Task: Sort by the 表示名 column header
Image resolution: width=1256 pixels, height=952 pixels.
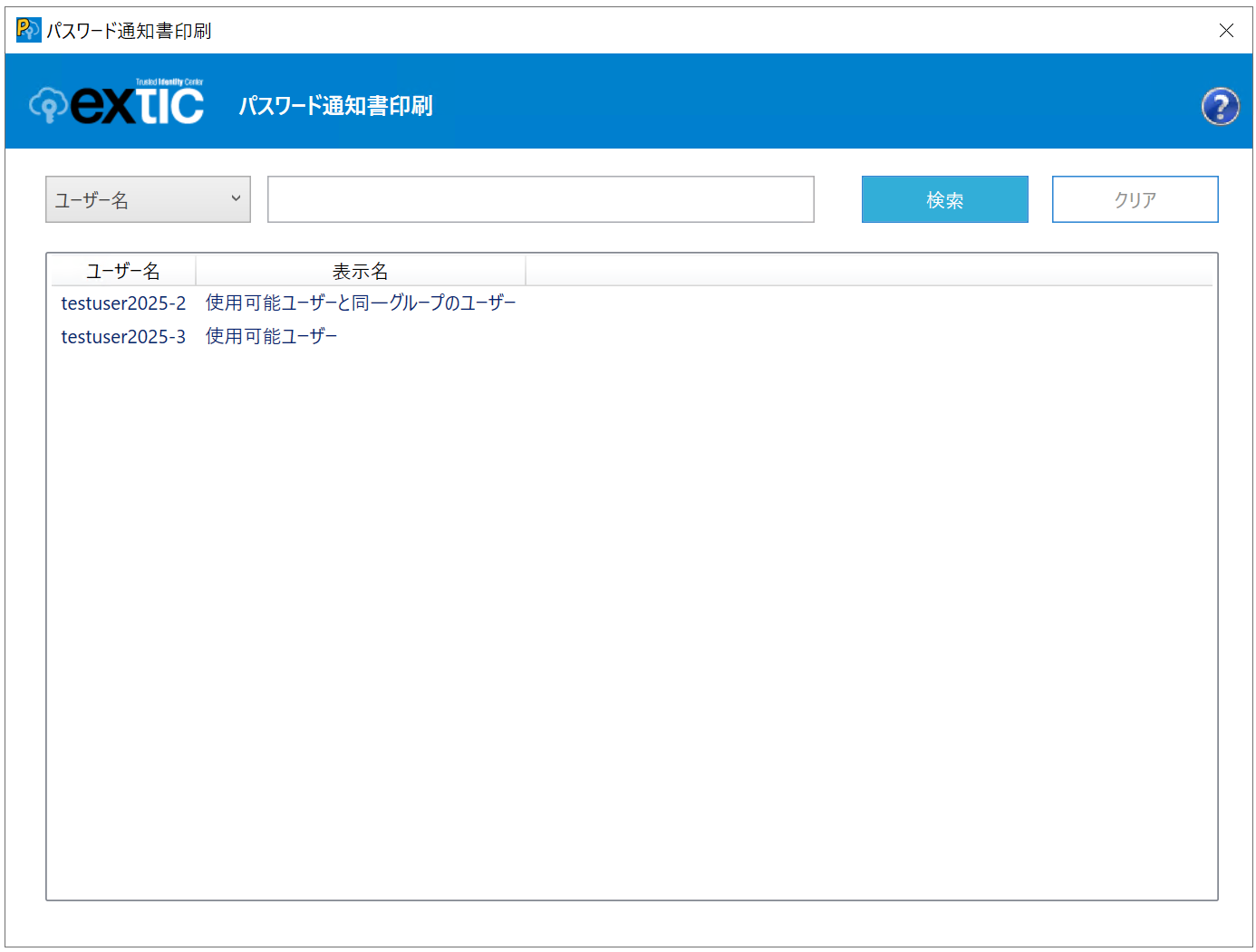Action: click(x=361, y=271)
